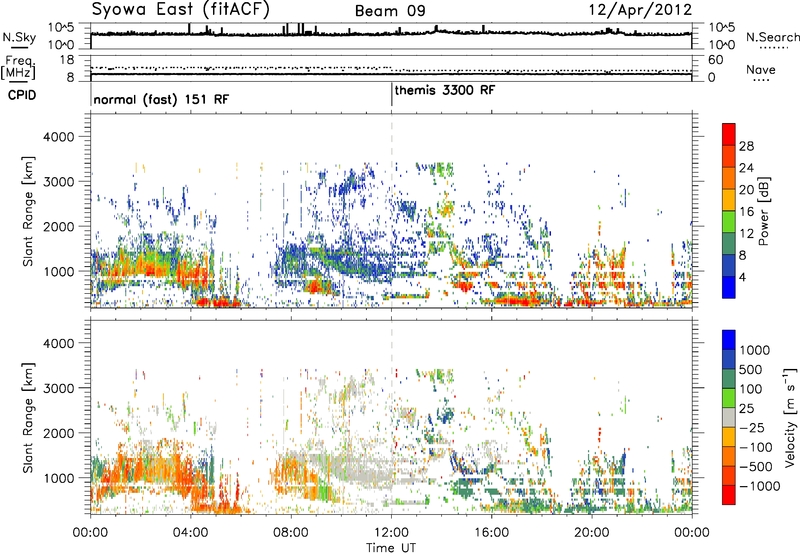Click "Slant Range [km]" label of power panel
The width and height of the screenshot is (800, 554).
(28, 211)
